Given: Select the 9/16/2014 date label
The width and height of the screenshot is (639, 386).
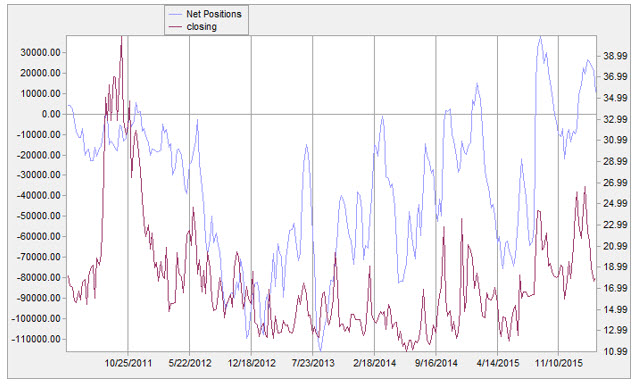Looking at the screenshot, I should click(x=436, y=363).
